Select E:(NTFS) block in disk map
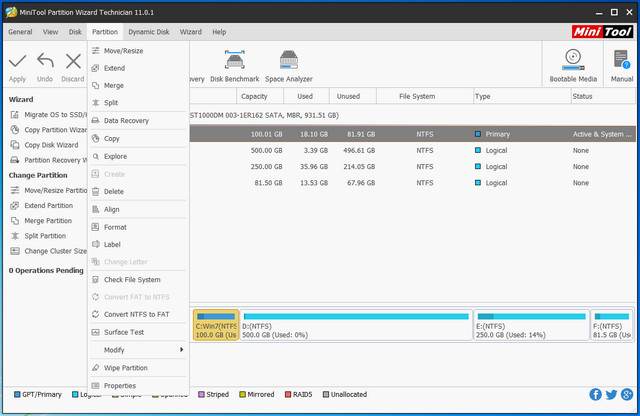 click(x=531, y=325)
